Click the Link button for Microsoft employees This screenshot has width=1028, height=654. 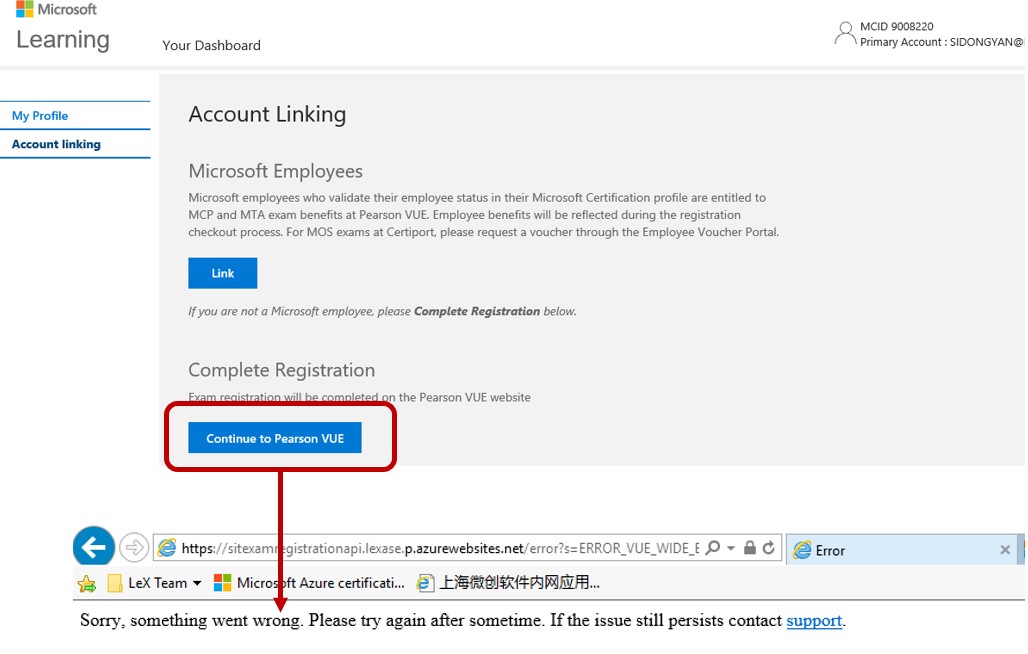click(222, 273)
